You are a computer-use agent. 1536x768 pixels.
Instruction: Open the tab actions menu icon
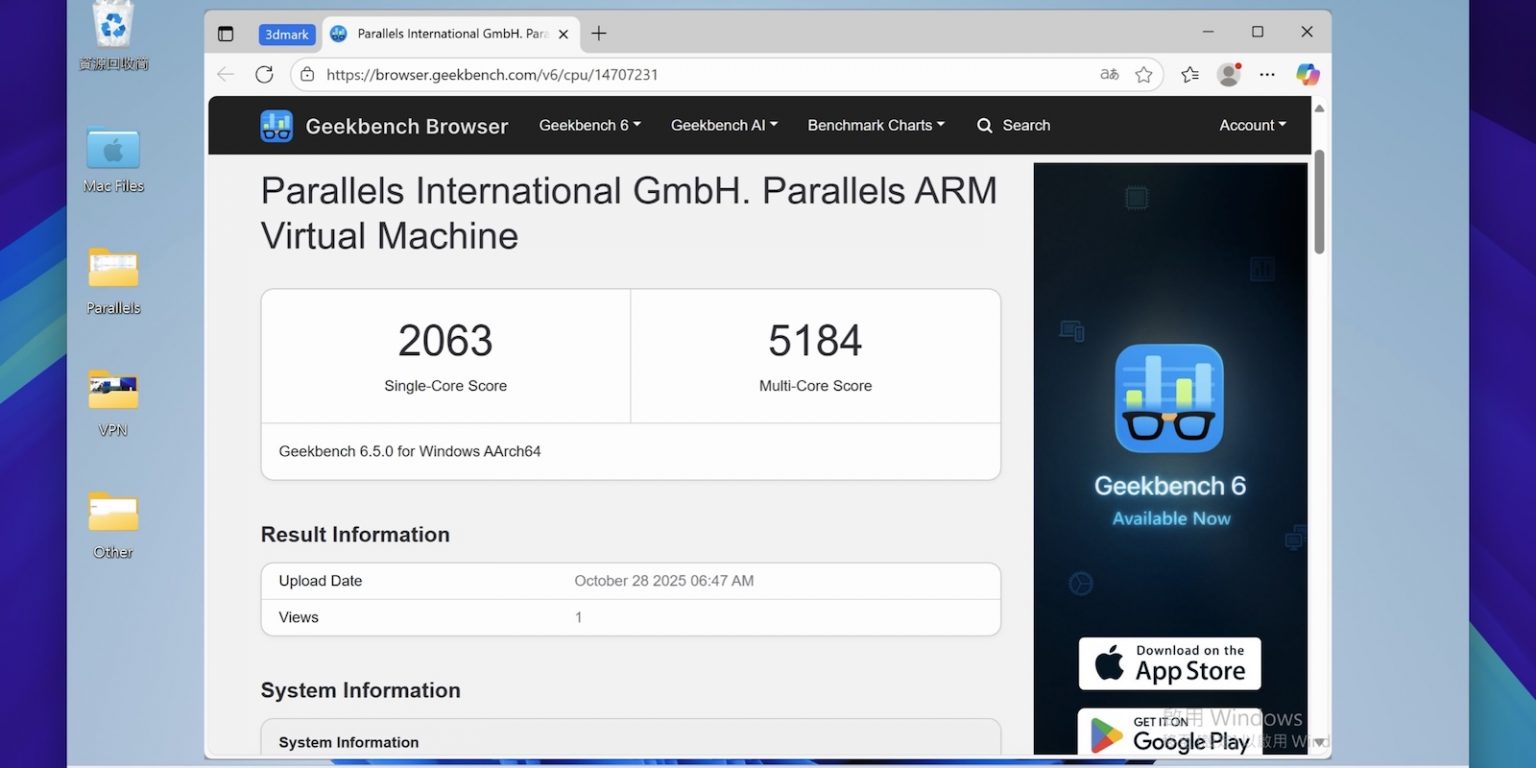(225, 34)
